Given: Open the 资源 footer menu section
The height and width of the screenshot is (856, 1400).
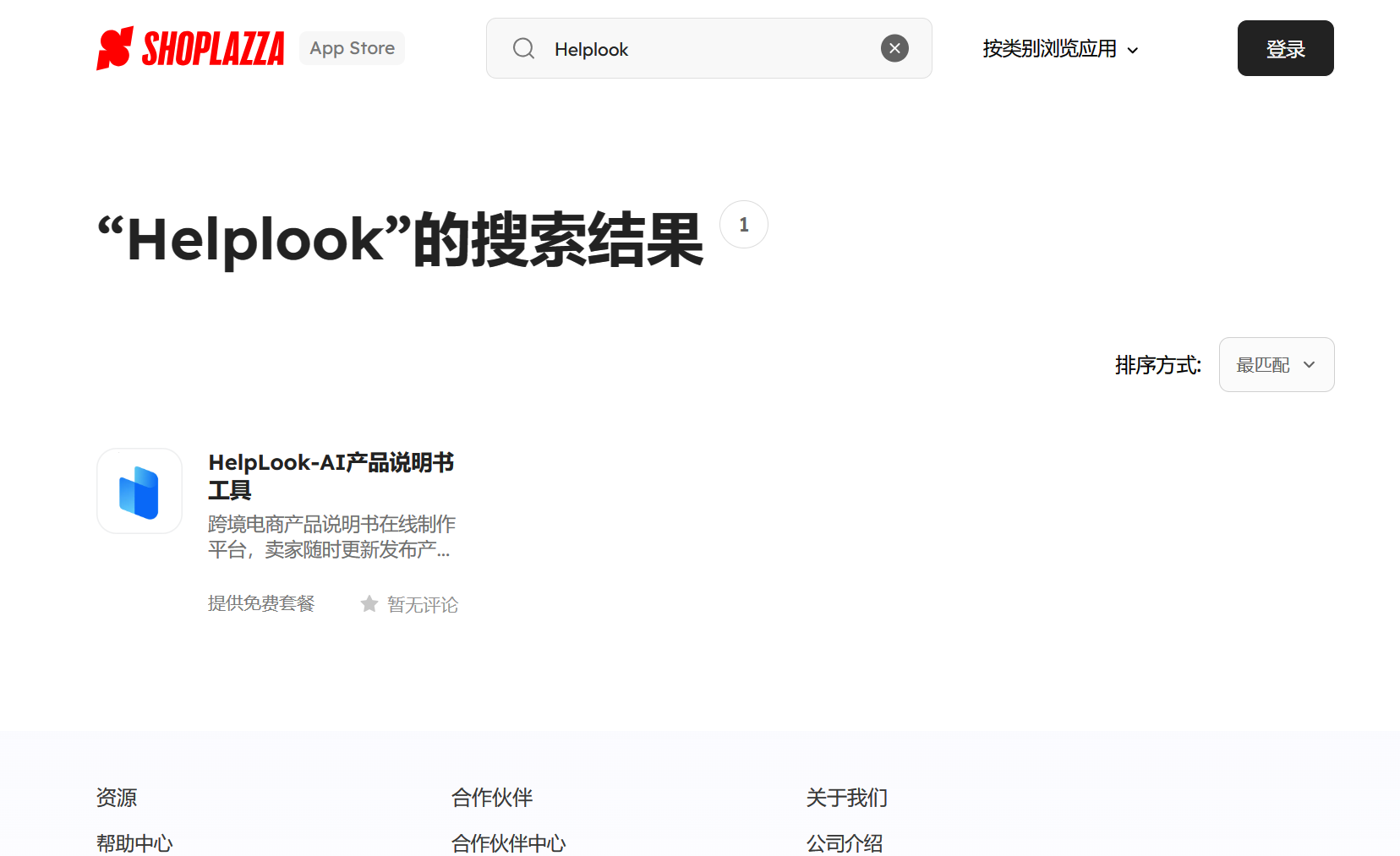Looking at the screenshot, I should [x=118, y=798].
